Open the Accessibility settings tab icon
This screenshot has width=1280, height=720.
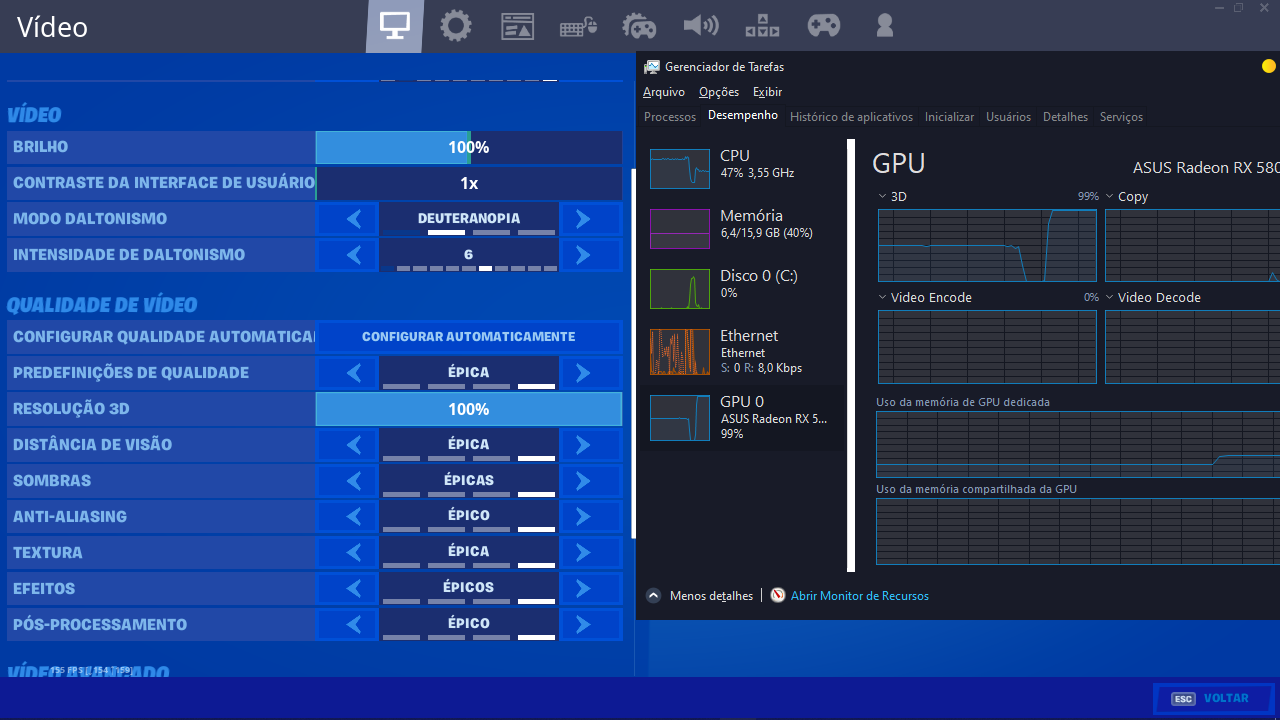point(762,26)
